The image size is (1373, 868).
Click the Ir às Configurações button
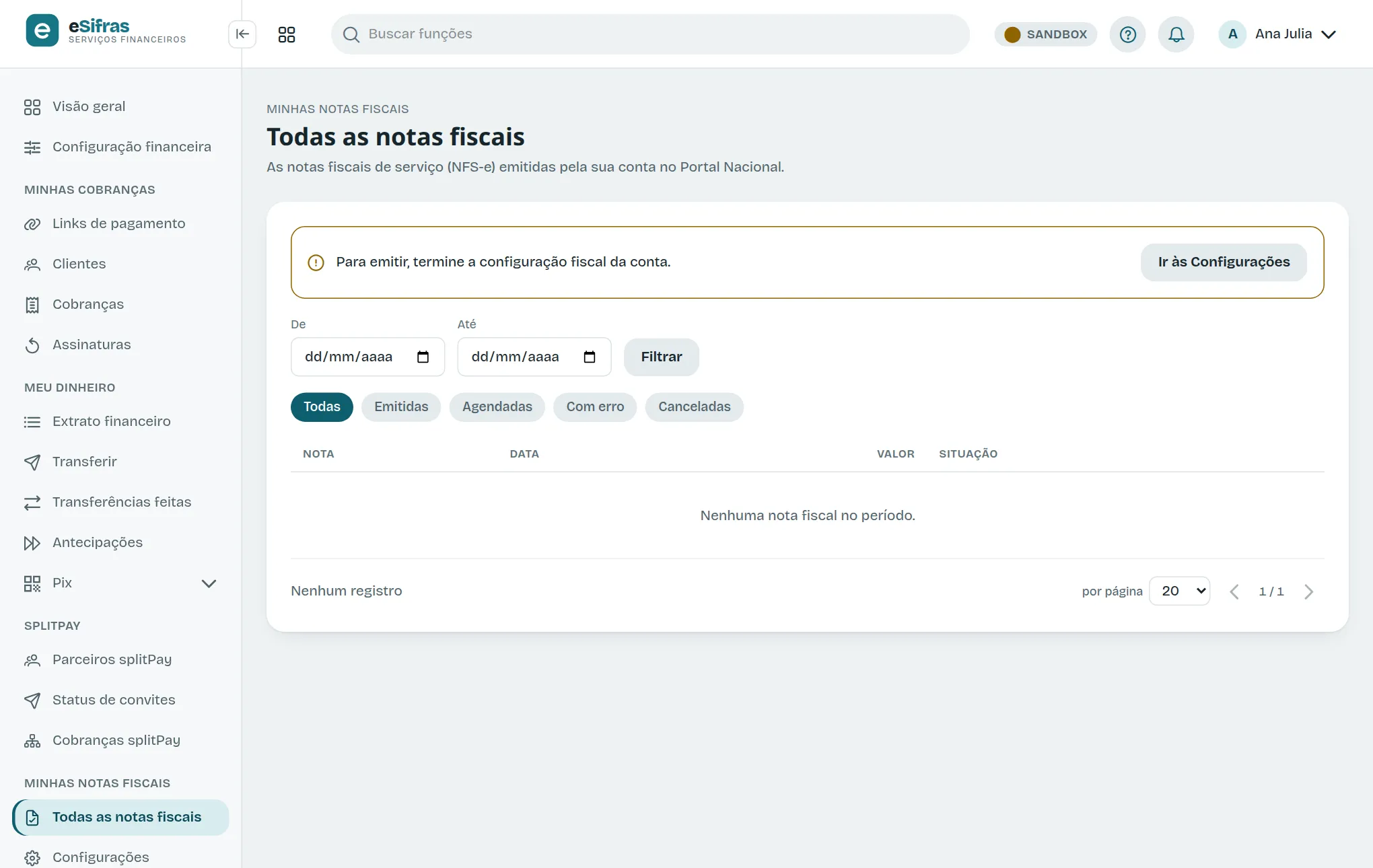[x=1224, y=262]
